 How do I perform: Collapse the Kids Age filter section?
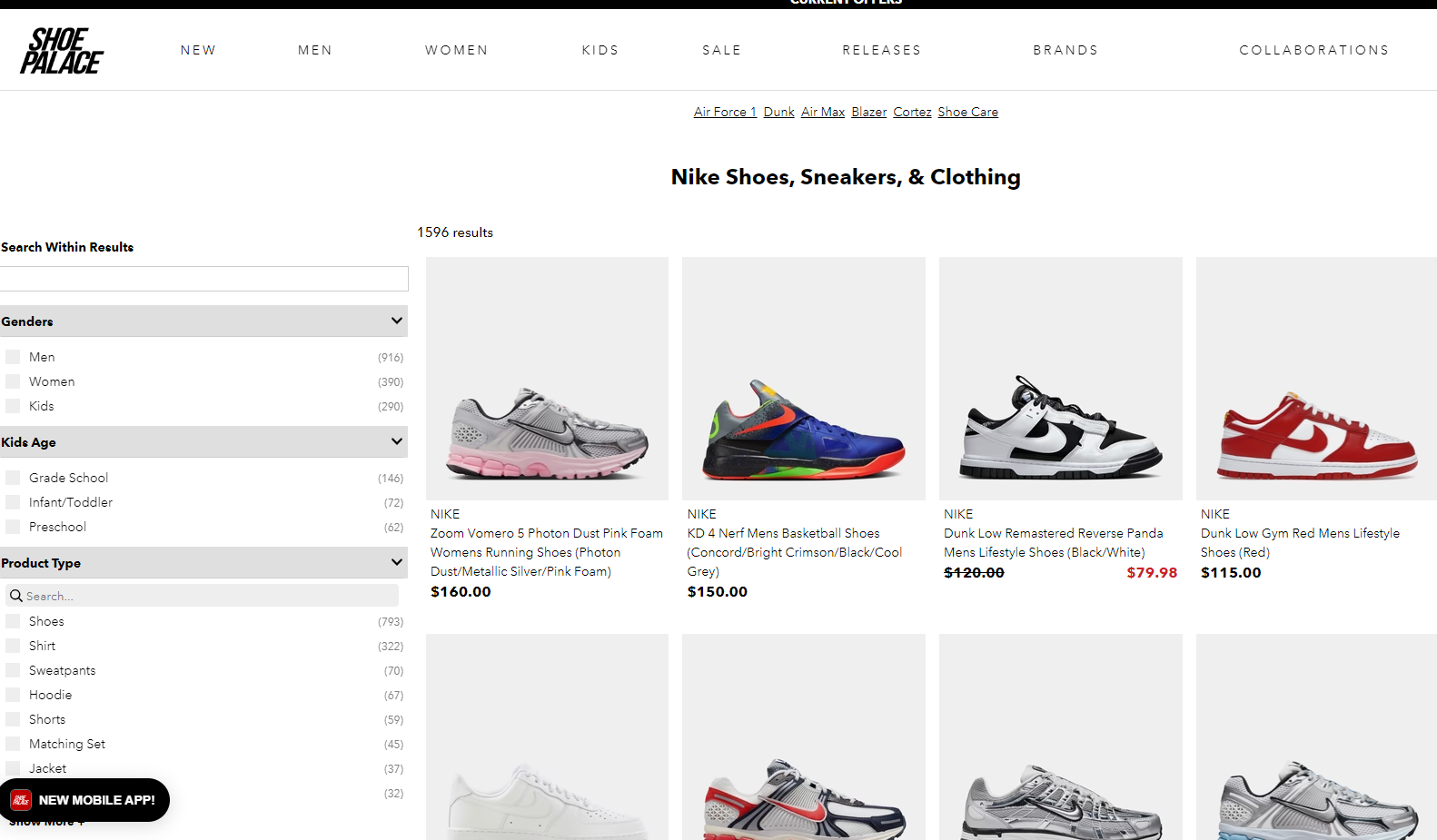coord(396,441)
